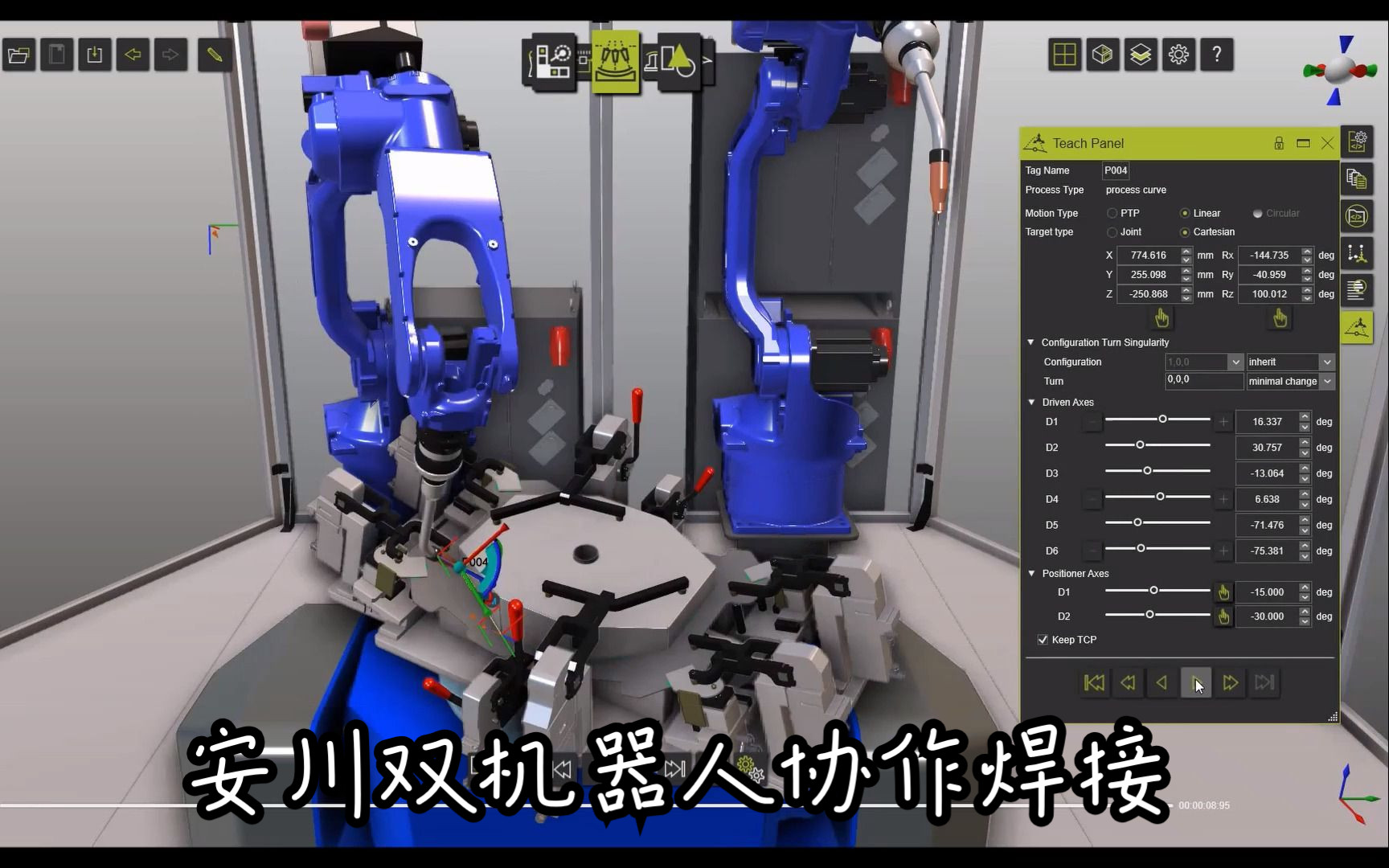The height and width of the screenshot is (868, 1389).
Task: Open program settings sidebar icon with gear
Action: click(1357, 142)
